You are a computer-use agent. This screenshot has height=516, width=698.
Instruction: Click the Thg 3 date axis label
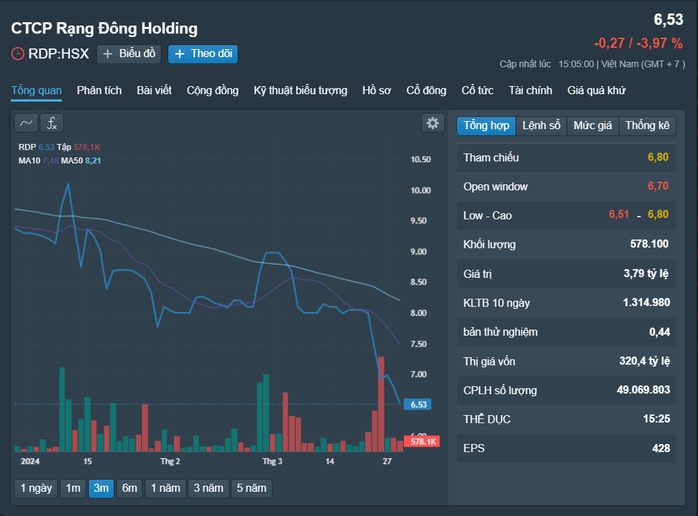point(272,461)
